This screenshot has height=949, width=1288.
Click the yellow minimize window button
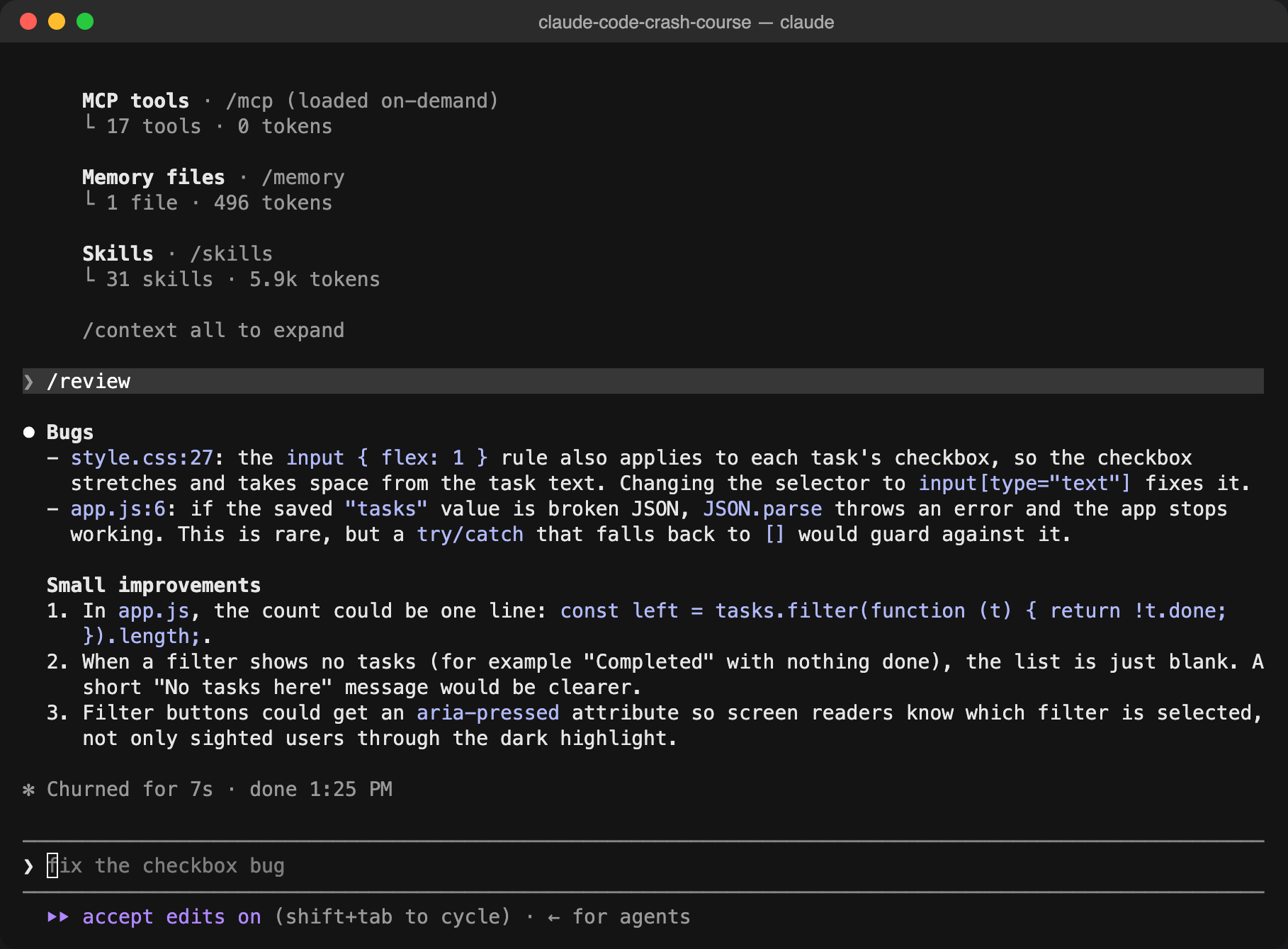pyautogui.click(x=57, y=21)
